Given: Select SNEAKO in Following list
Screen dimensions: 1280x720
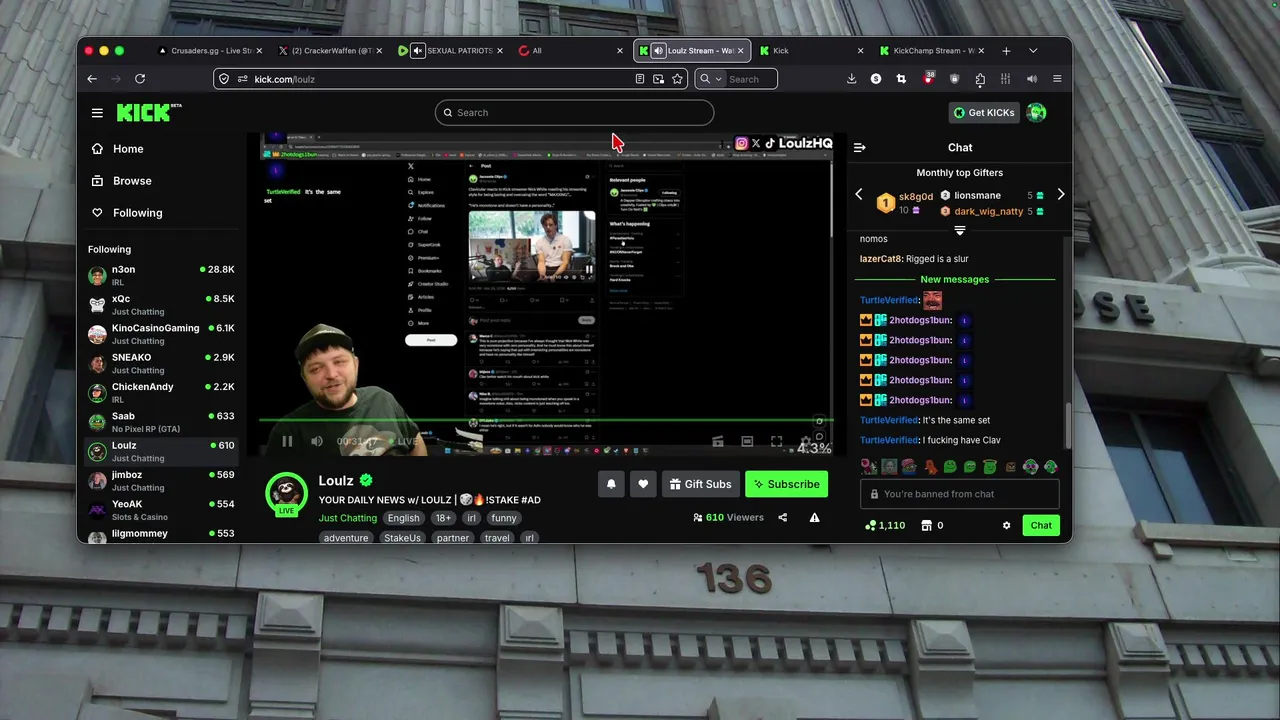Looking at the screenshot, I should (x=162, y=364).
